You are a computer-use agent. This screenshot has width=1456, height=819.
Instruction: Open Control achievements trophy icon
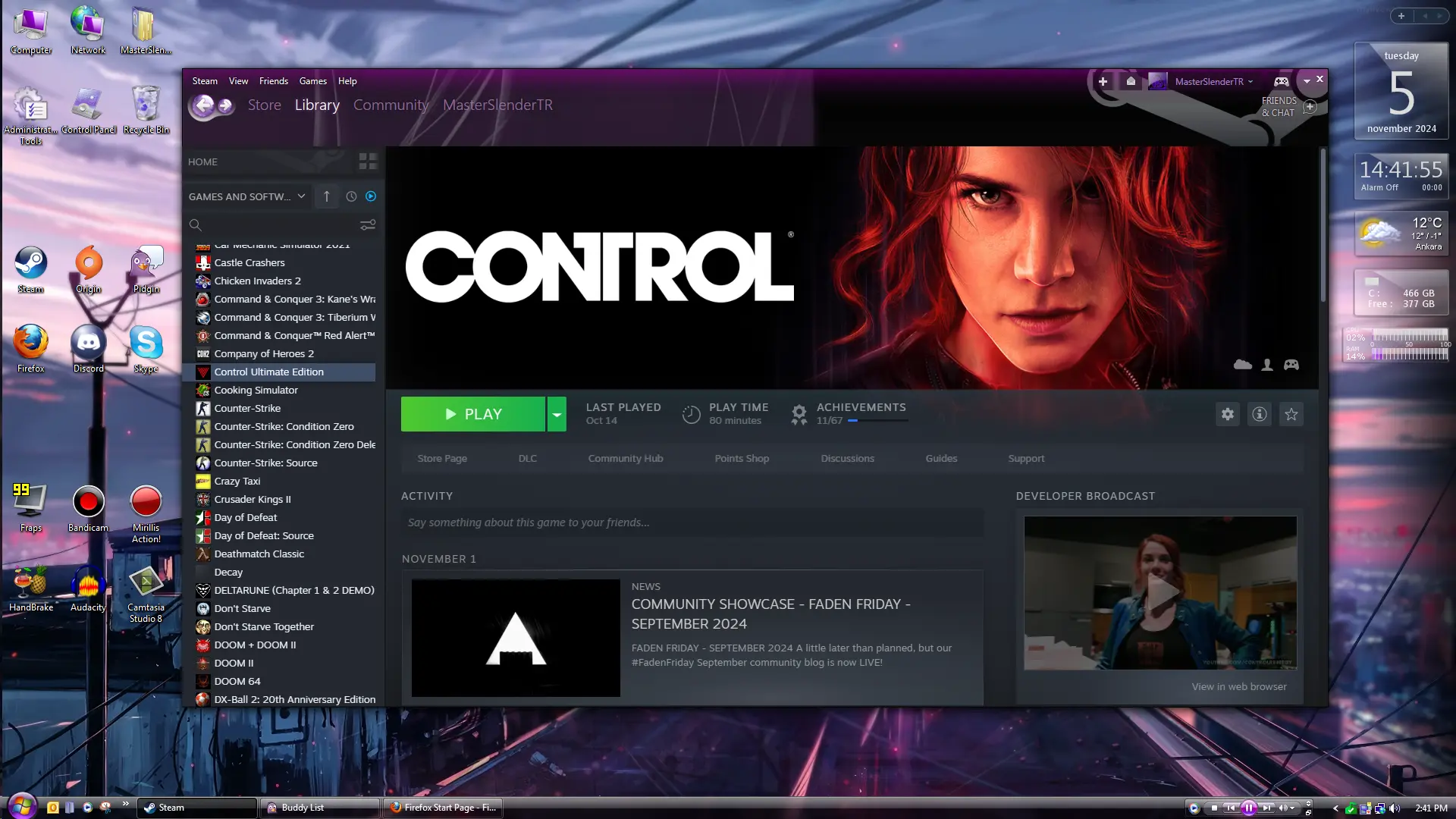(799, 414)
